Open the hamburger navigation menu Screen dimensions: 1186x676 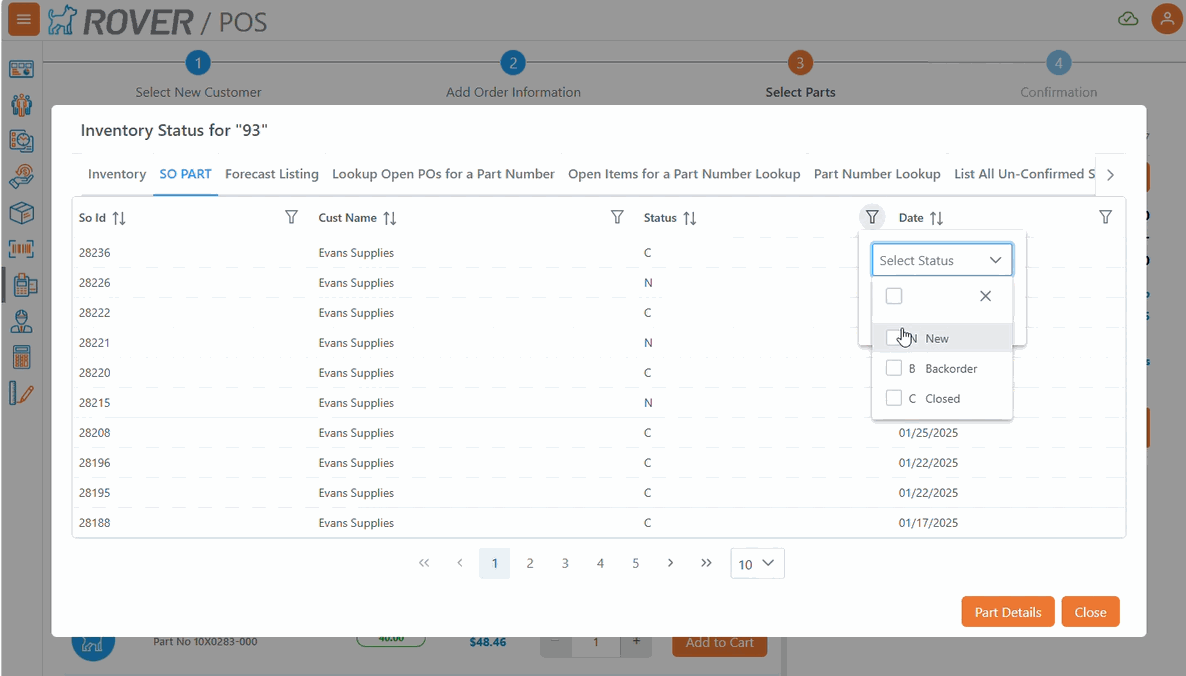(x=22, y=18)
